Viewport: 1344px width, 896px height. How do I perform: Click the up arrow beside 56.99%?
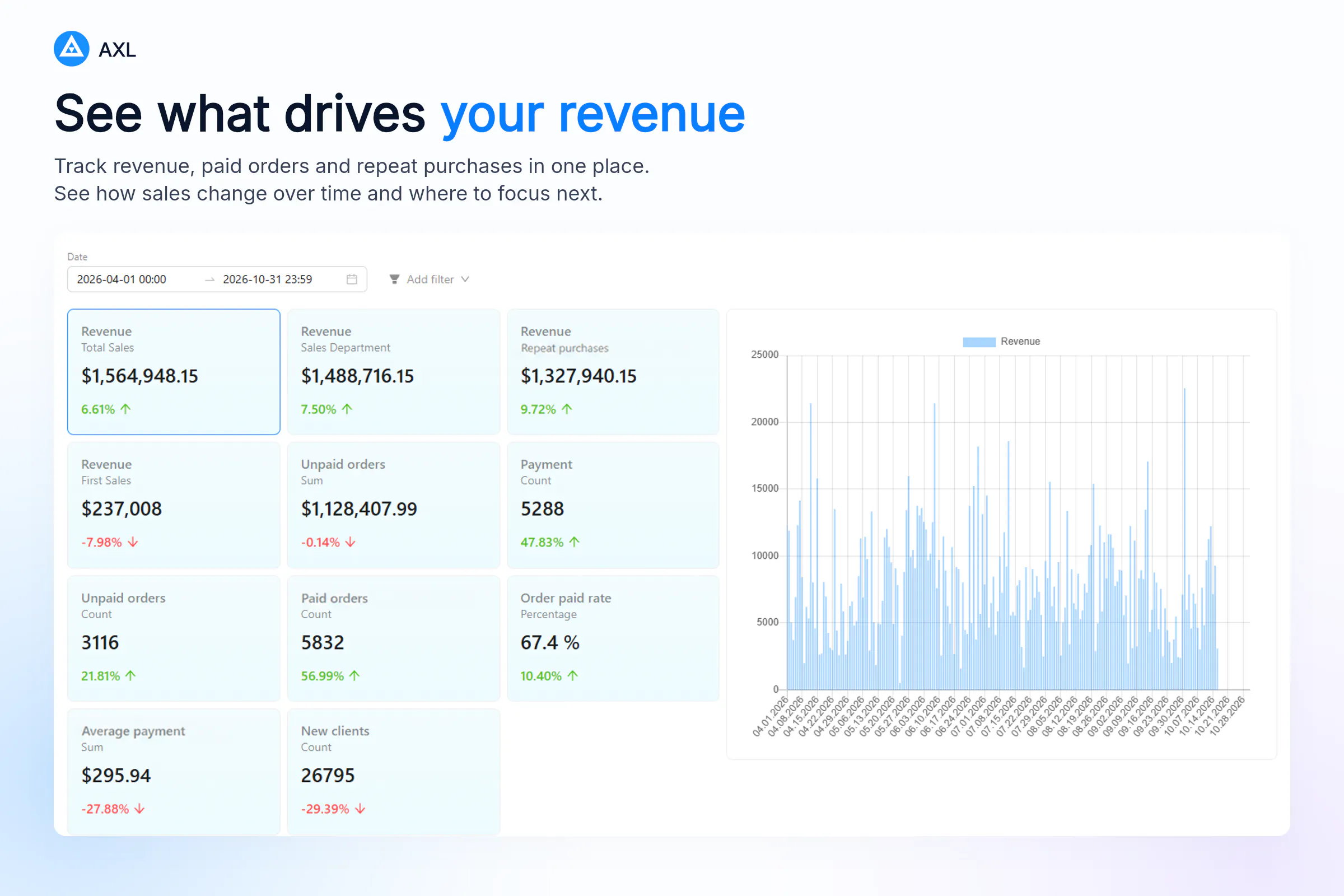pyautogui.click(x=354, y=676)
